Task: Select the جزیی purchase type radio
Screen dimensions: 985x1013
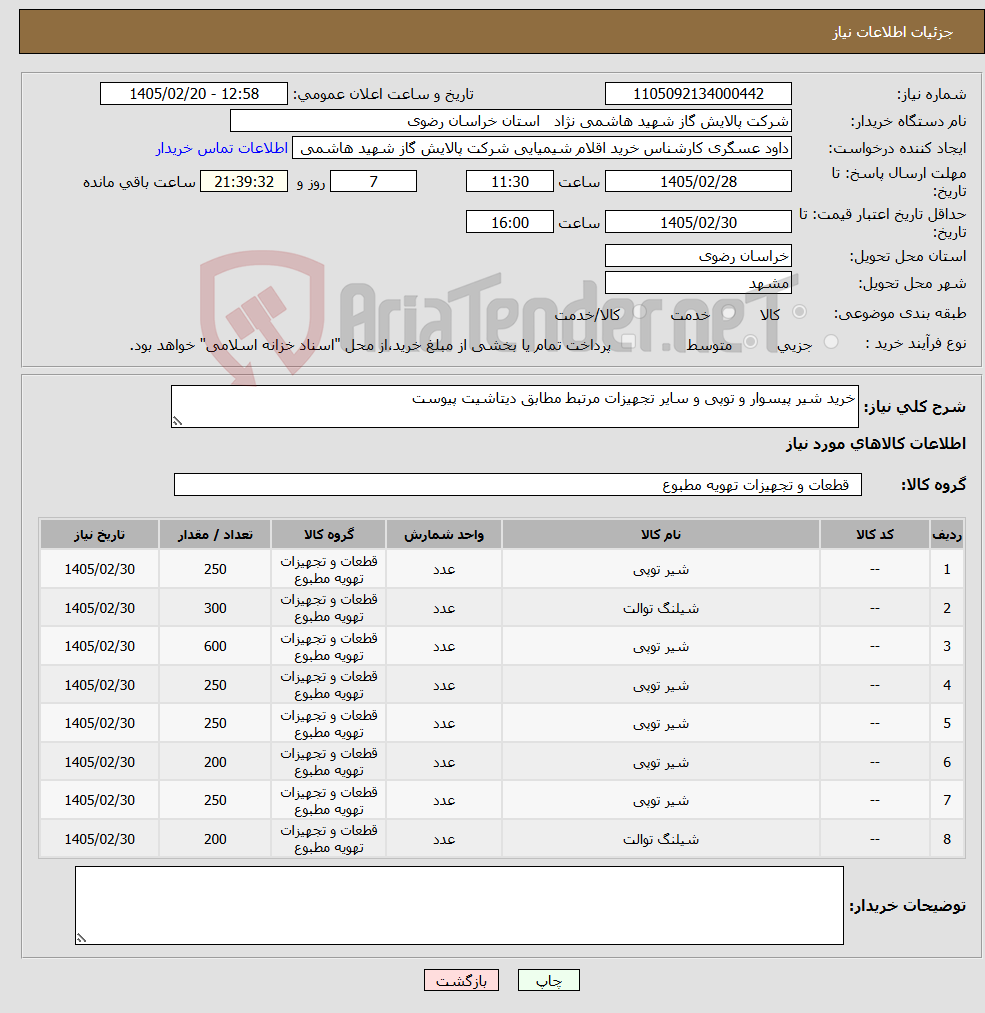Action: click(831, 341)
